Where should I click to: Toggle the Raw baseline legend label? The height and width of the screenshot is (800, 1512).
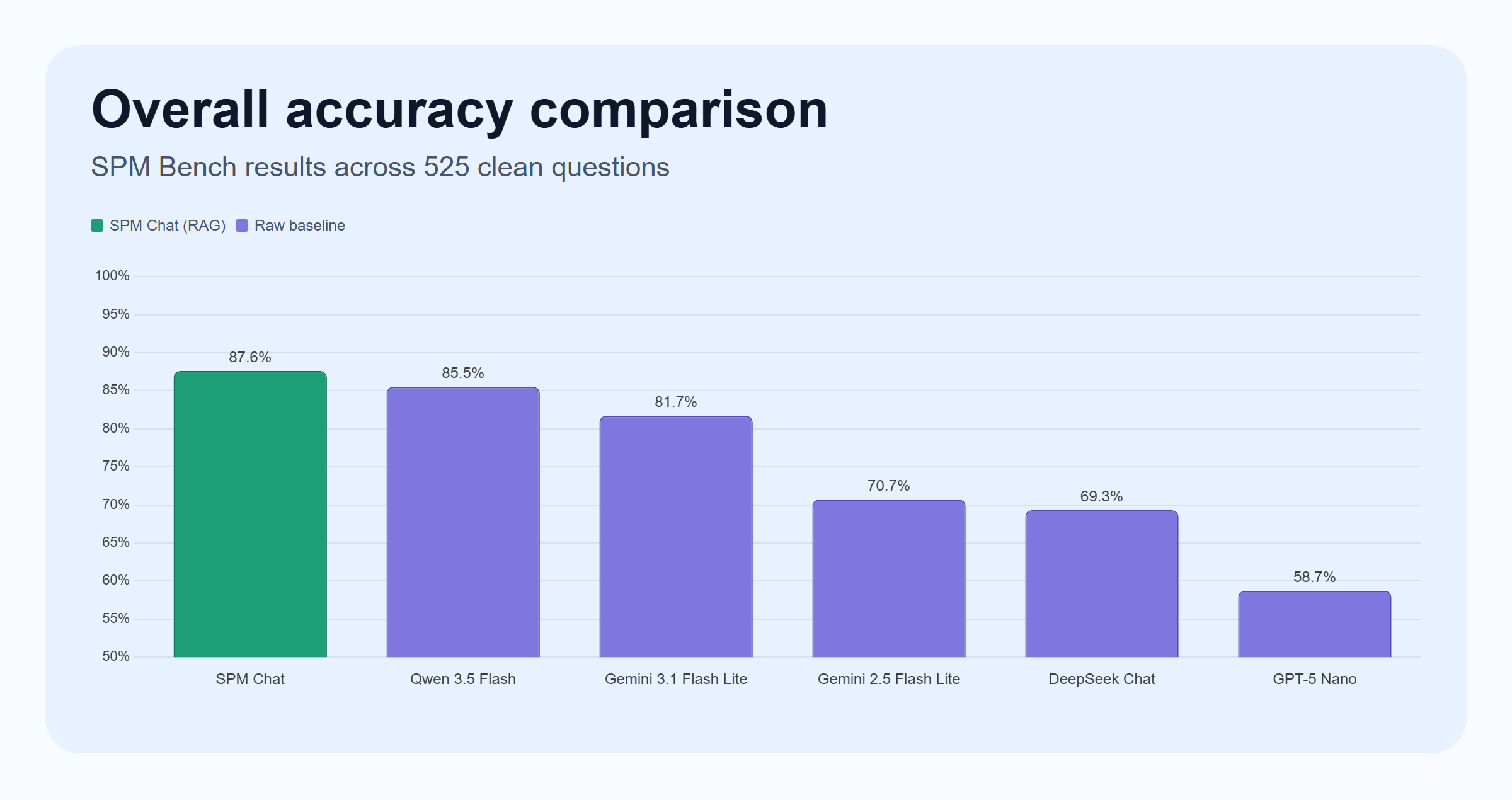299,226
